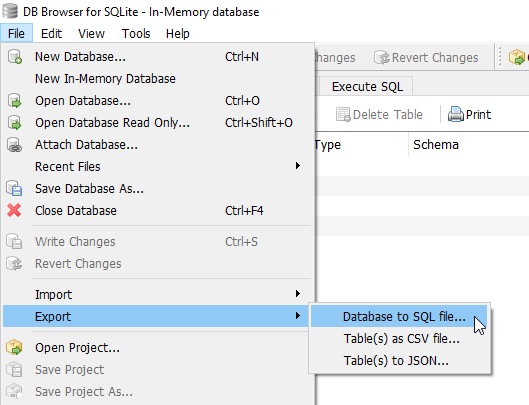Click the Open Project box icon
This screenshot has width=529, height=405.
[14, 347]
